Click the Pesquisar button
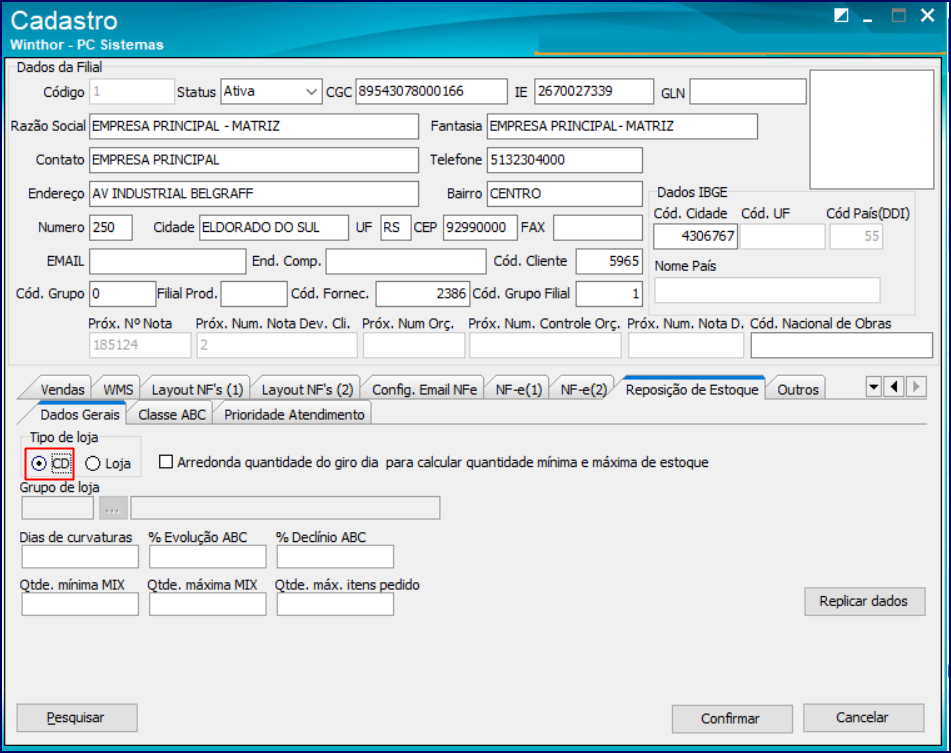 (x=77, y=718)
